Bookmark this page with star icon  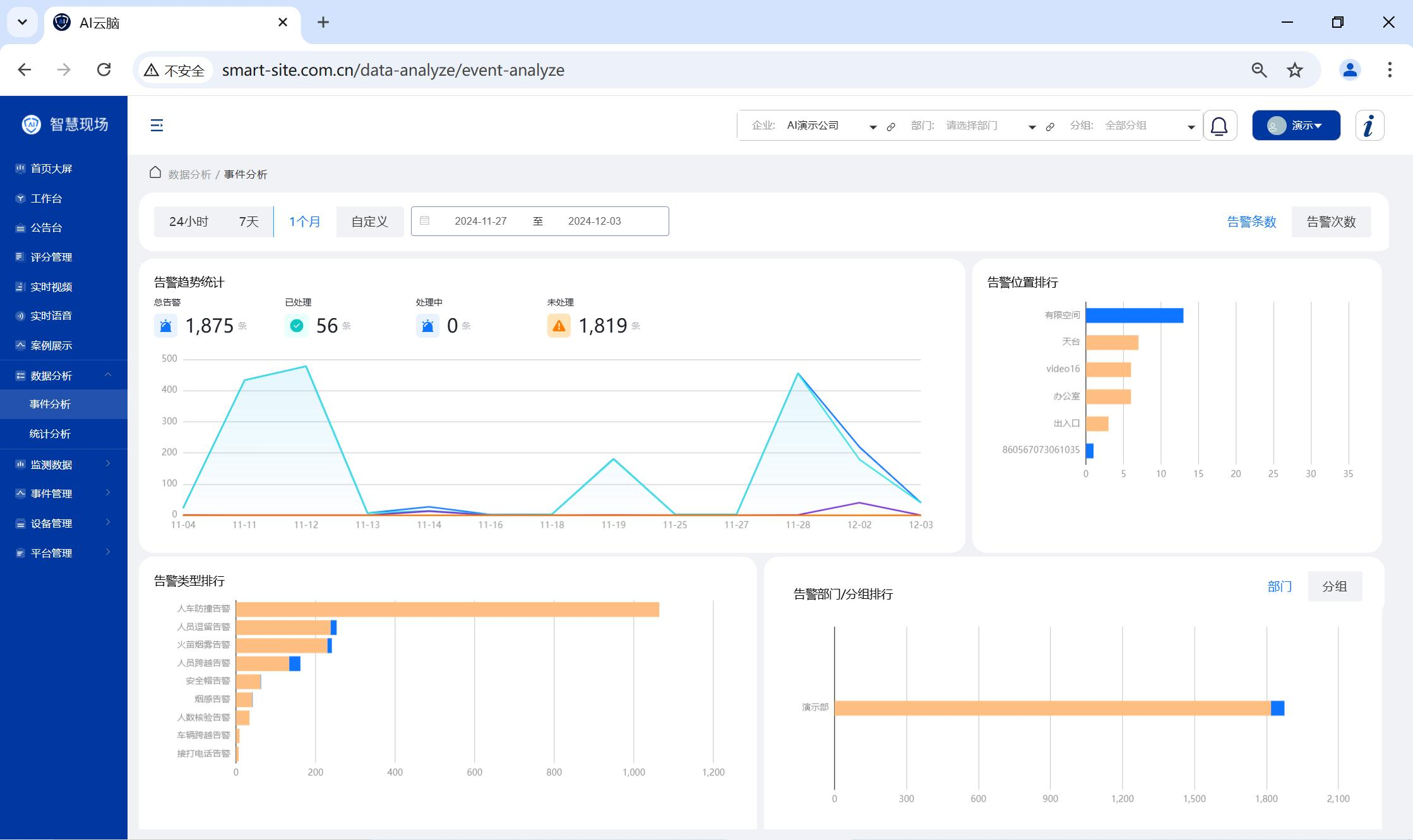[1295, 70]
